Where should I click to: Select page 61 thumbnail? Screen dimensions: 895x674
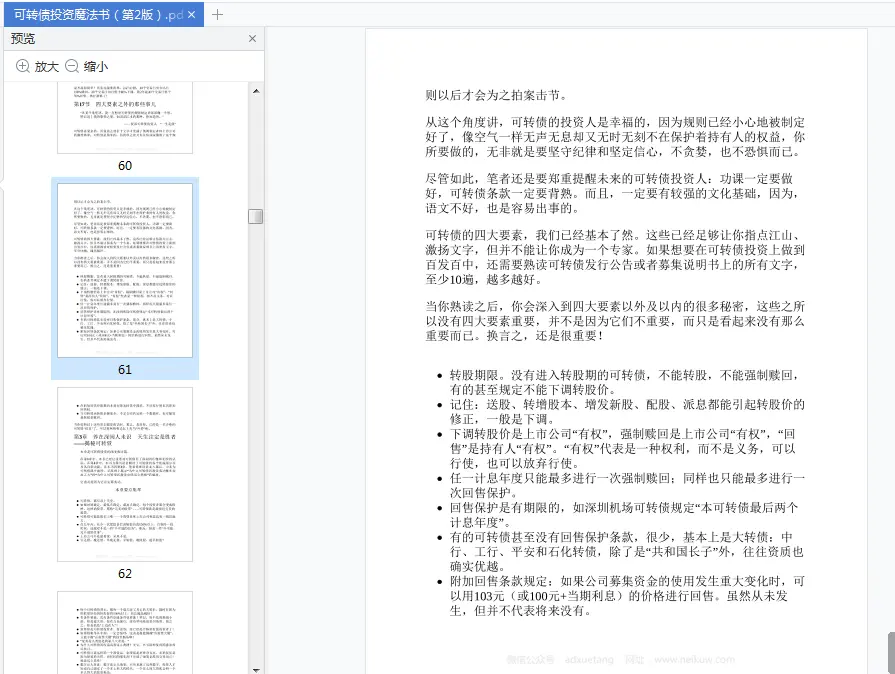125,270
